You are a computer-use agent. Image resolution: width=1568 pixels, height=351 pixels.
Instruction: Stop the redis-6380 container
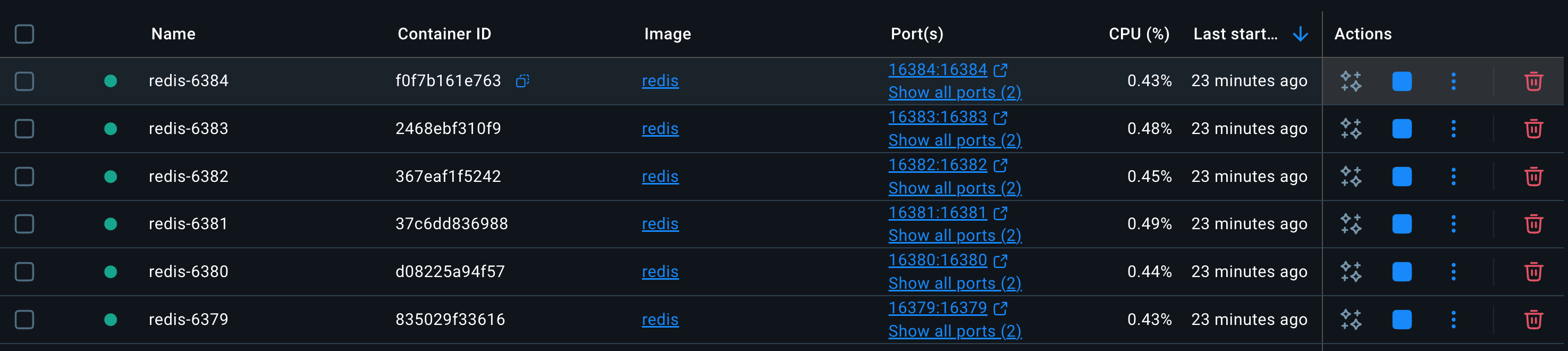[x=1401, y=272]
